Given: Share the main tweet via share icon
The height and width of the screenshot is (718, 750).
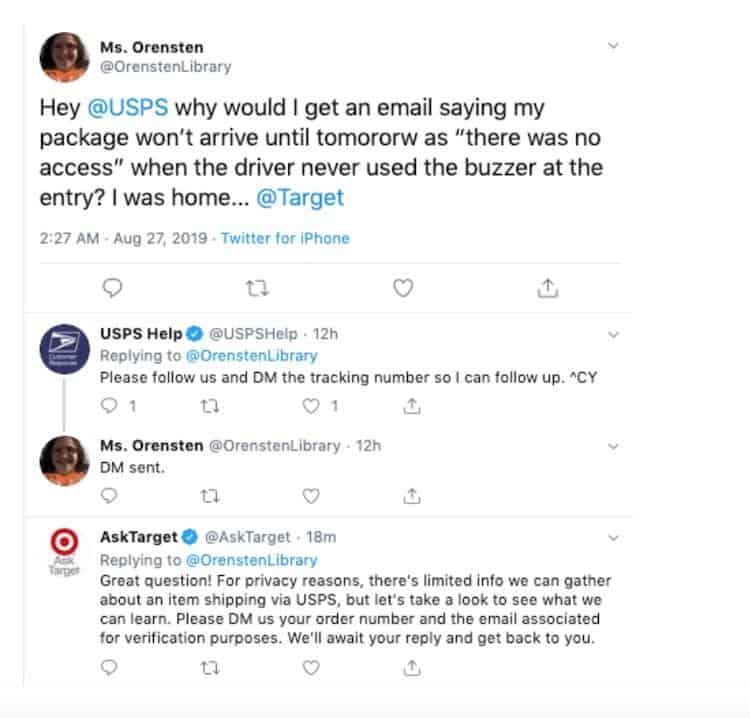Looking at the screenshot, I should [547, 288].
